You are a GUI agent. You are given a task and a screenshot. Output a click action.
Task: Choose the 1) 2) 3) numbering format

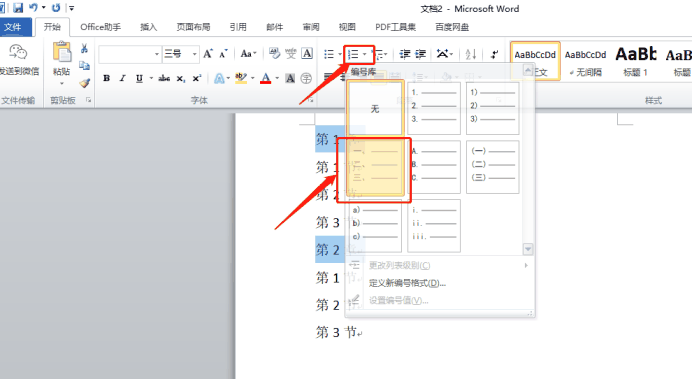point(493,108)
